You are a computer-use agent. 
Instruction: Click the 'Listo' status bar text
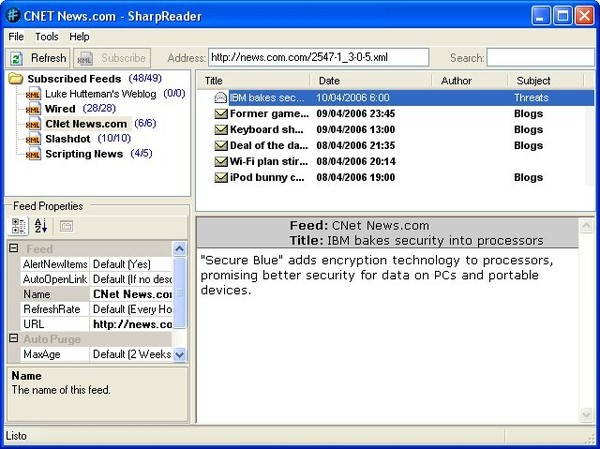pos(16,436)
